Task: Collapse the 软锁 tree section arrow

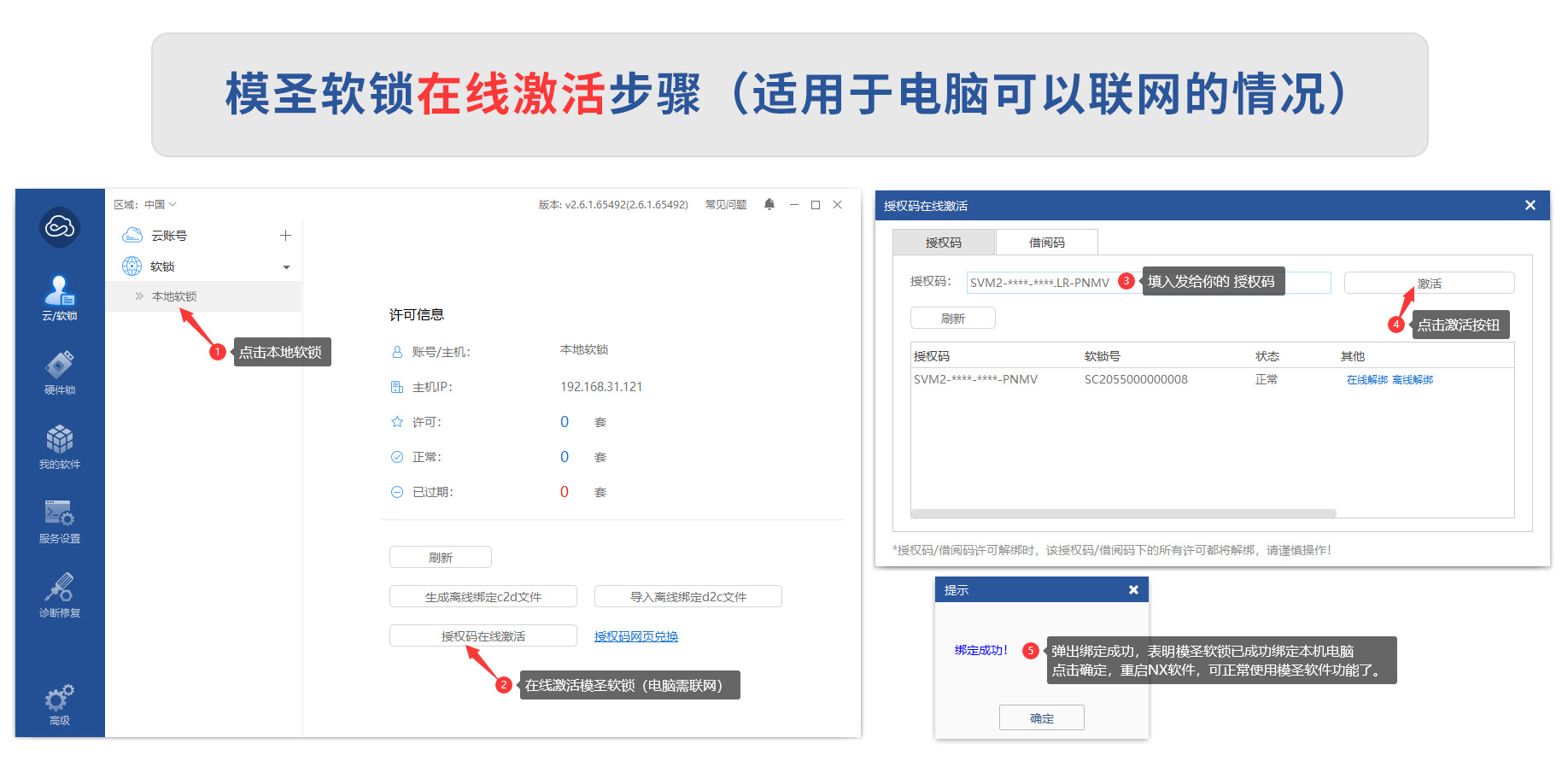Action: [x=286, y=267]
